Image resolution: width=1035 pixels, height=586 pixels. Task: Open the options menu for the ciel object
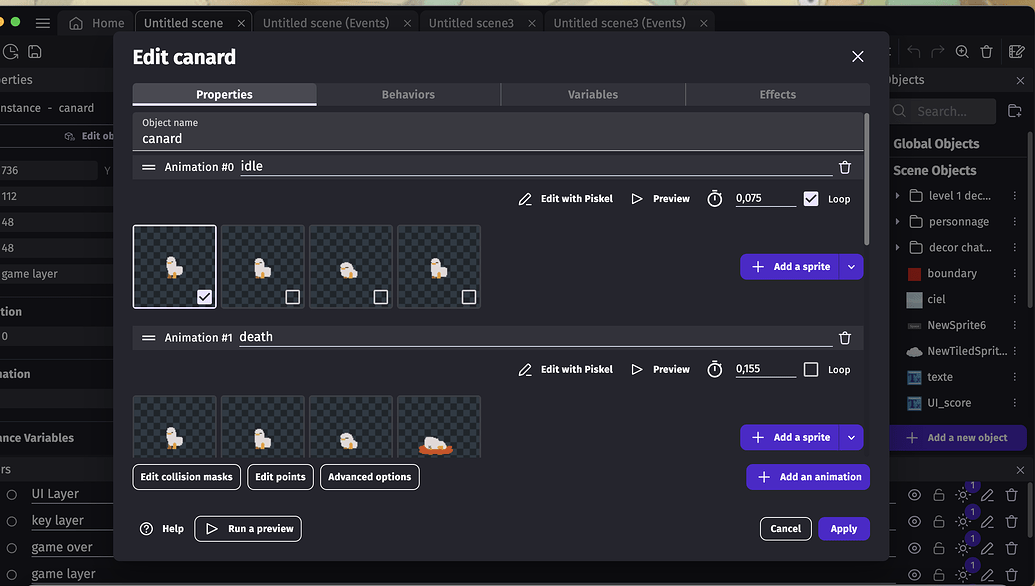click(x=1015, y=299)
